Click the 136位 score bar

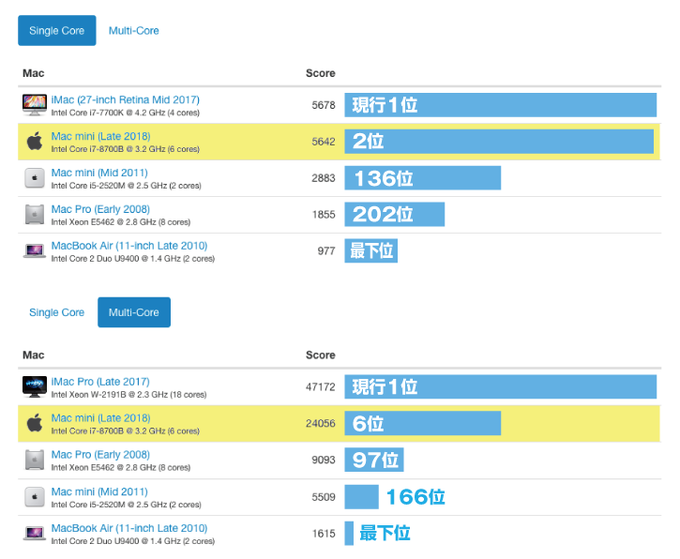(x=423, y=178)
